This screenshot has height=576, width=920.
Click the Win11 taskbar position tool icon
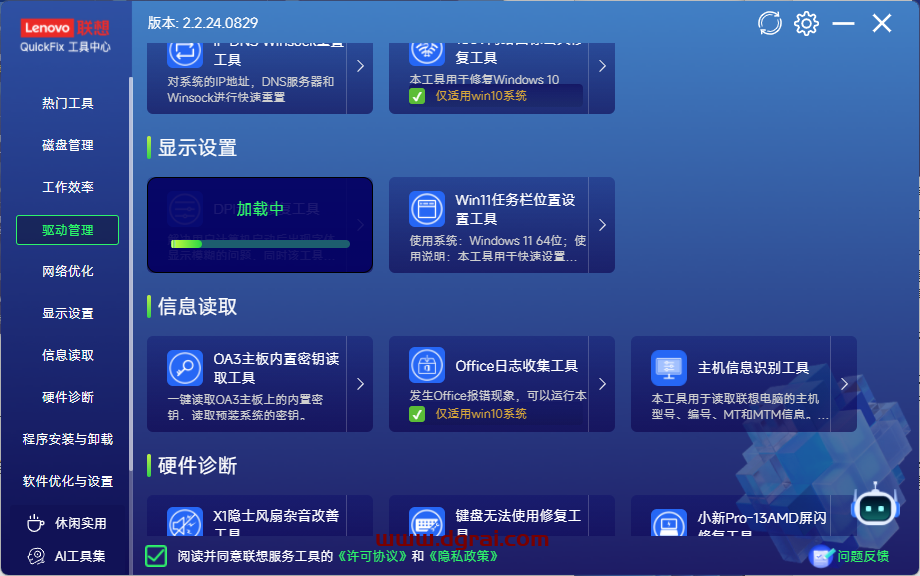click(x=427, y=209)
